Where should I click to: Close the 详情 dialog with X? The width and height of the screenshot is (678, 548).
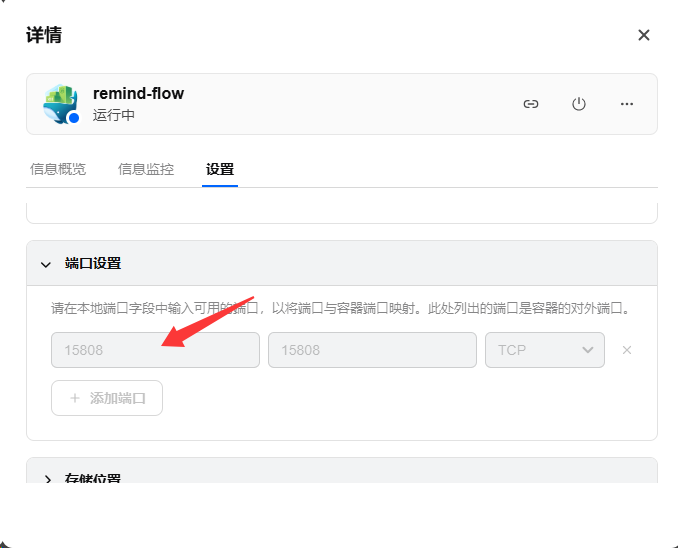[x=644, y=35]
